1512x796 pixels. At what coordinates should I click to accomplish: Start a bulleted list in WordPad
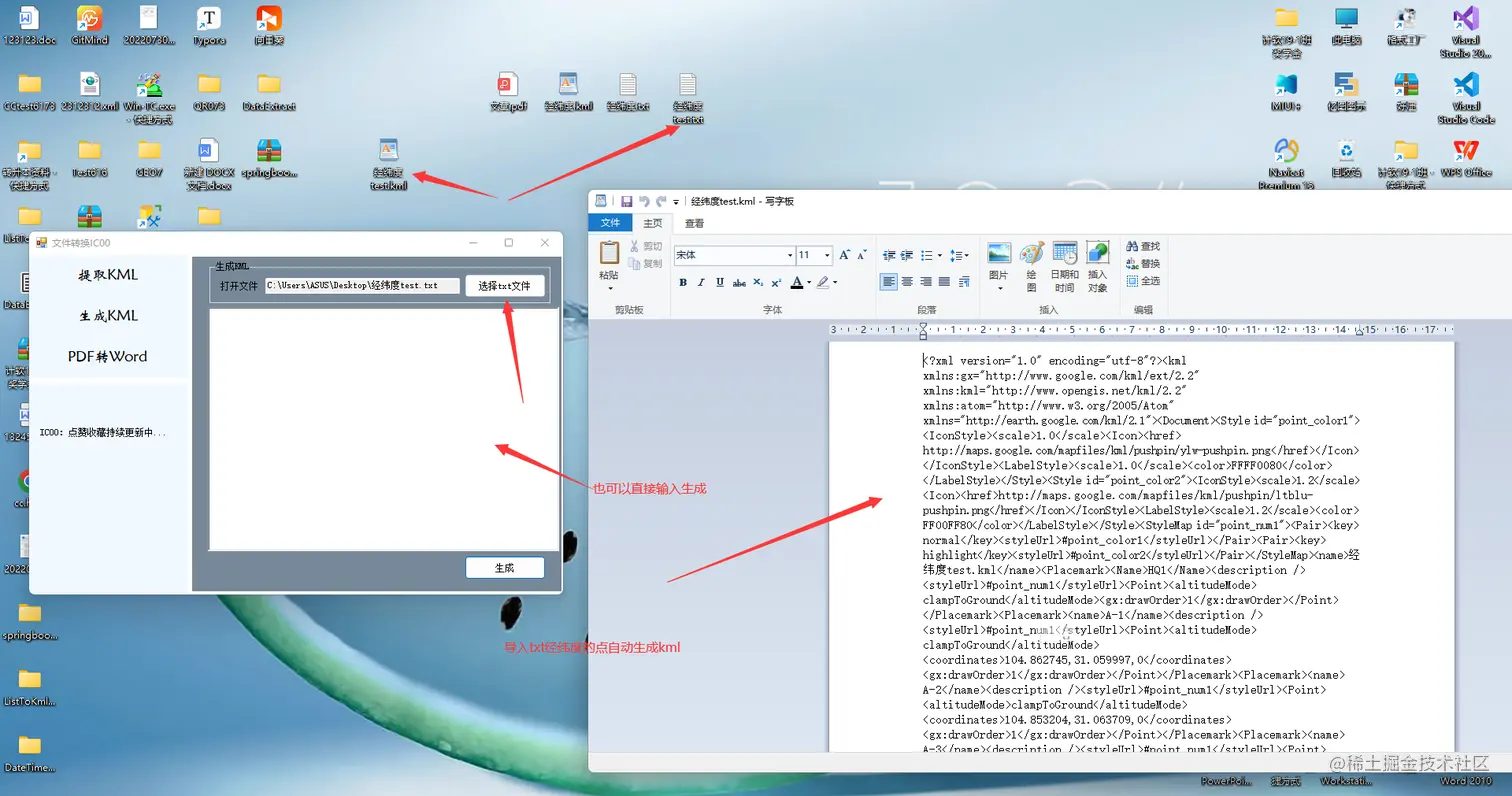coord(926,256)
